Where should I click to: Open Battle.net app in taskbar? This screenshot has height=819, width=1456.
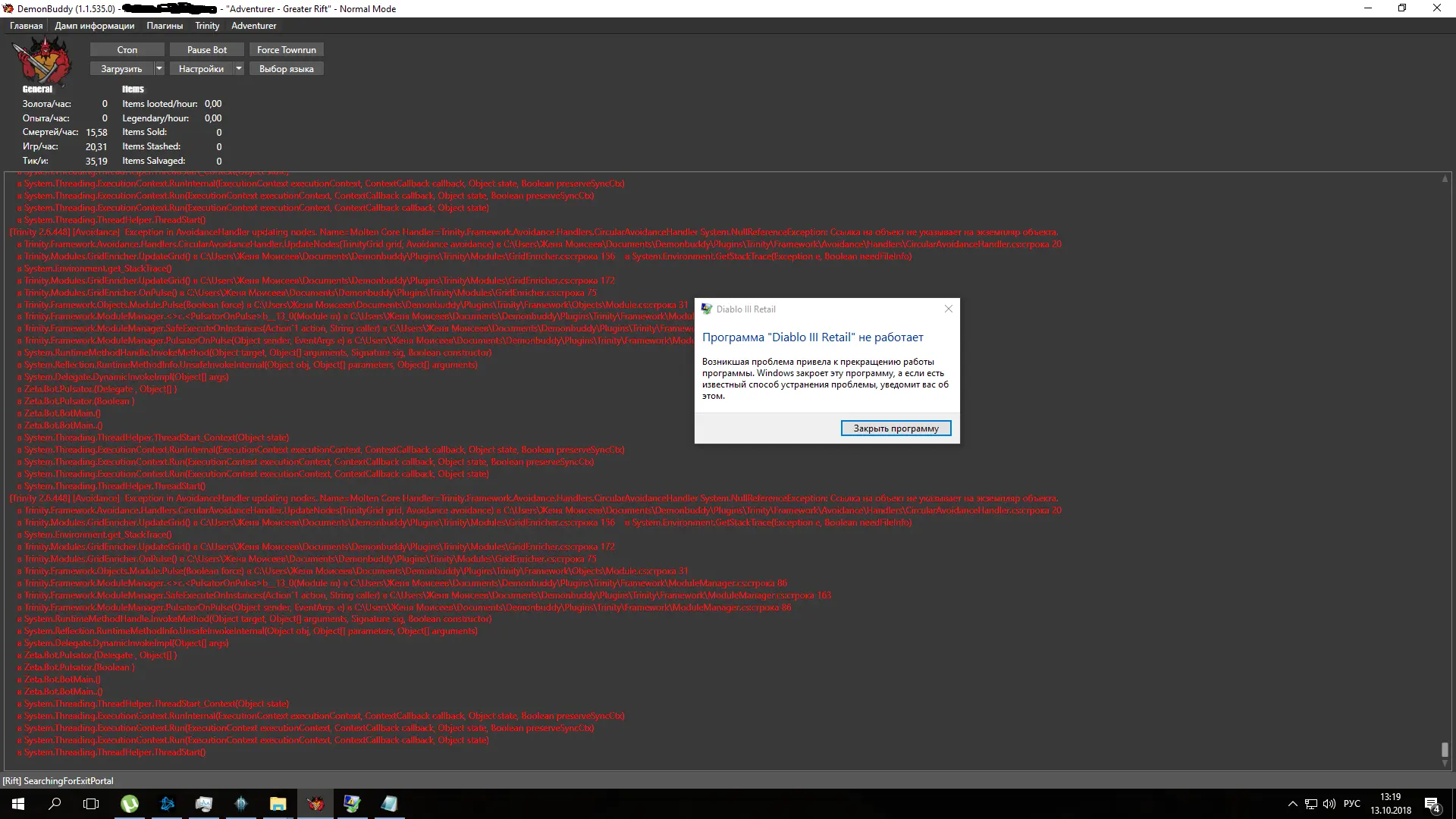(x=167, y=804)
